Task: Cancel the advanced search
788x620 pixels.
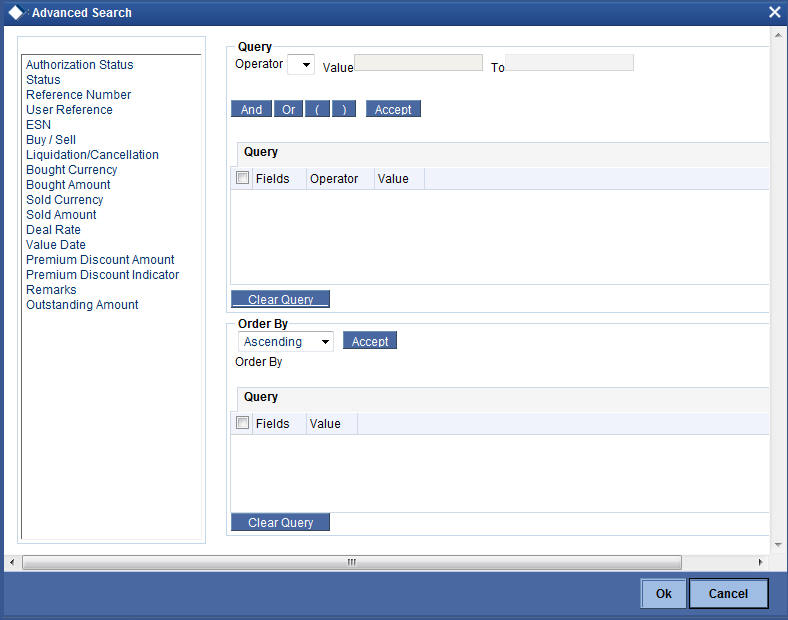Action: (x=728, y=593)
